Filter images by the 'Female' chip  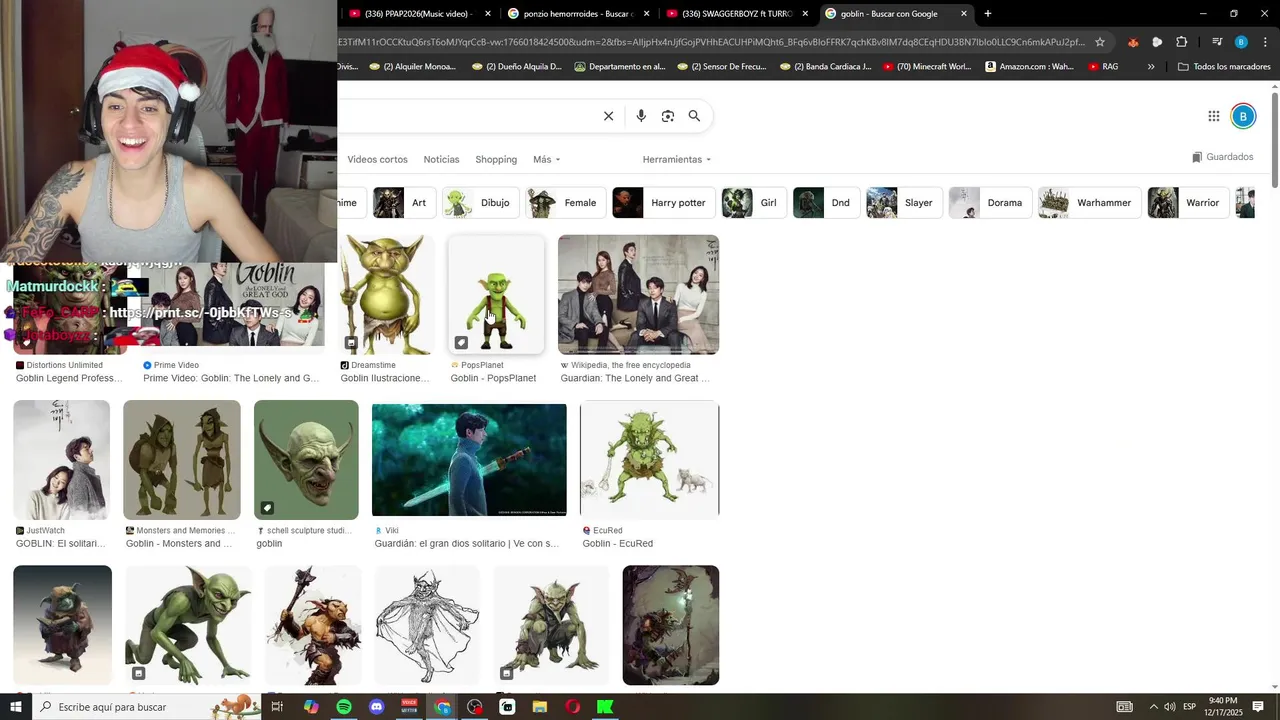pyautogui.click(x=566, y=203)
